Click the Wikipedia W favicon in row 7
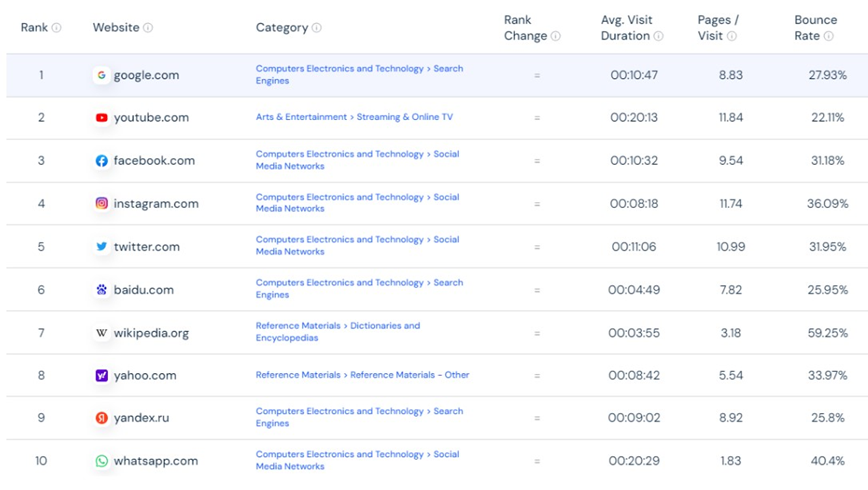 point(101,333)
